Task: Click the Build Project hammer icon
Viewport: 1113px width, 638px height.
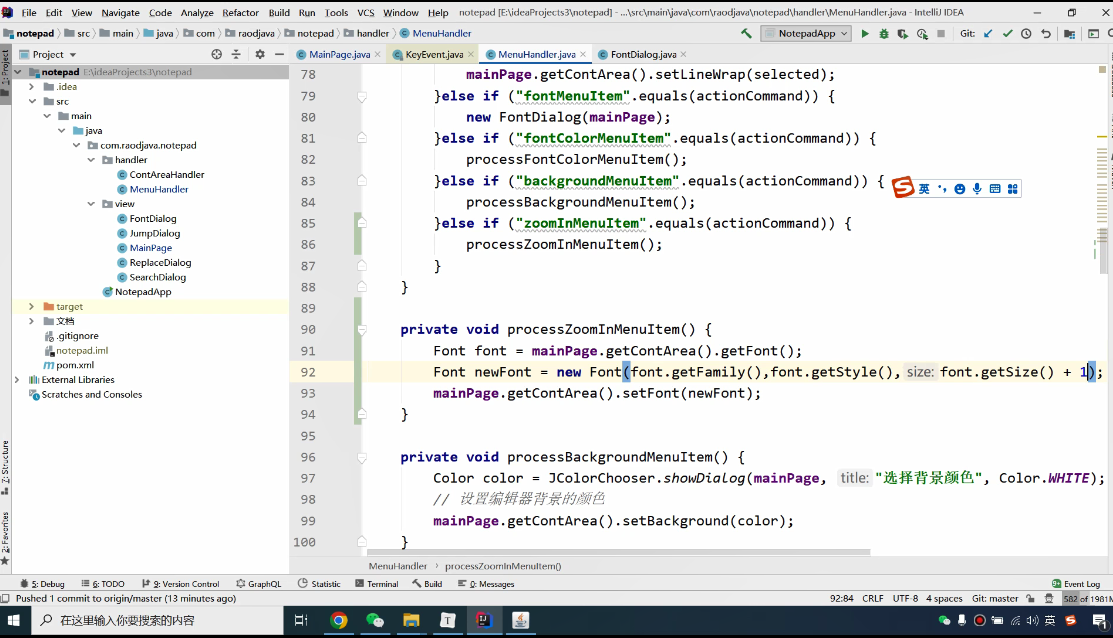Action: tap(746, 33)
